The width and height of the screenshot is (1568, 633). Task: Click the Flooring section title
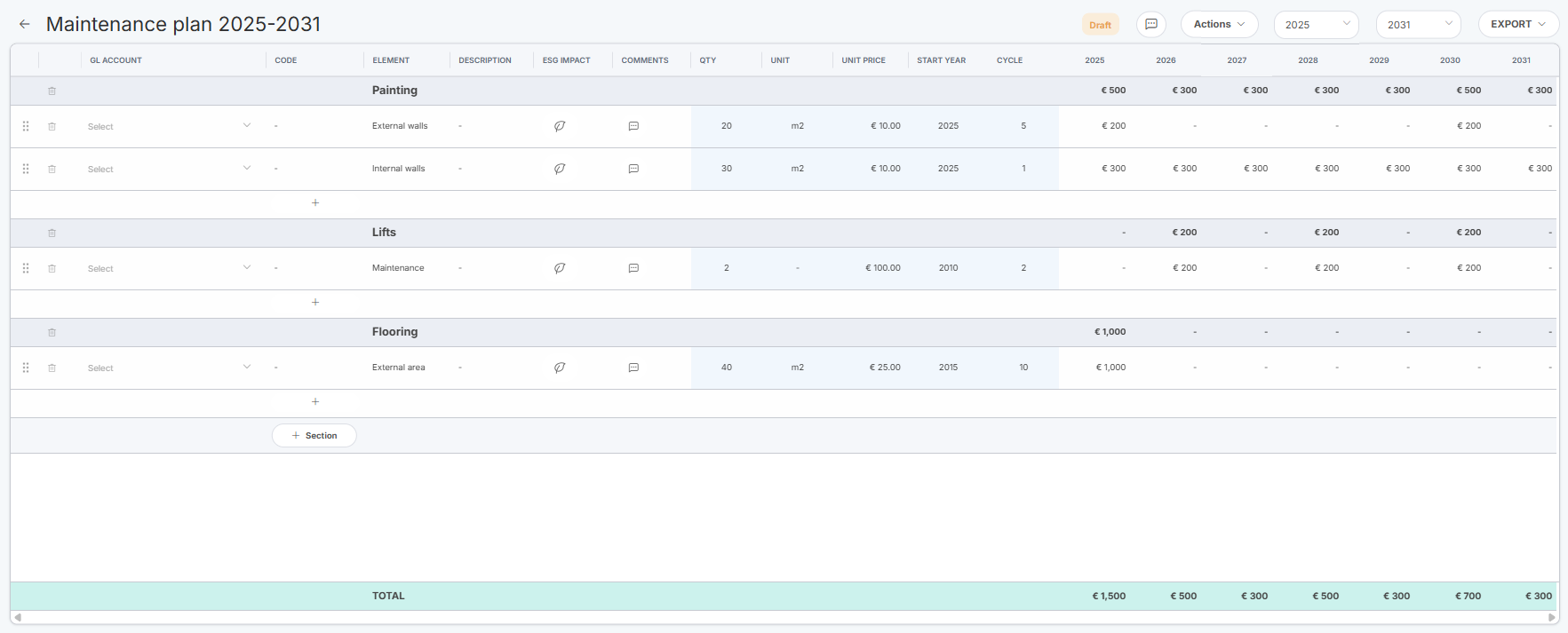click(394, 332)
